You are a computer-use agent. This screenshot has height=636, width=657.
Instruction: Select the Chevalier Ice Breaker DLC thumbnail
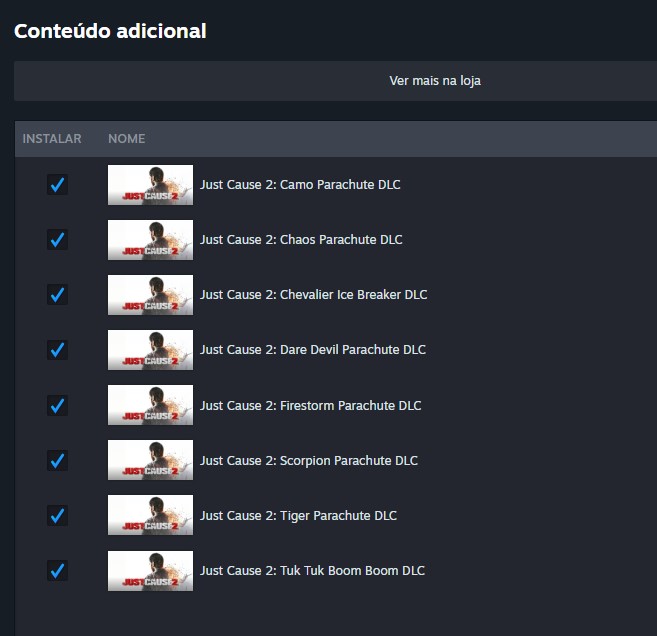(150, 295)
